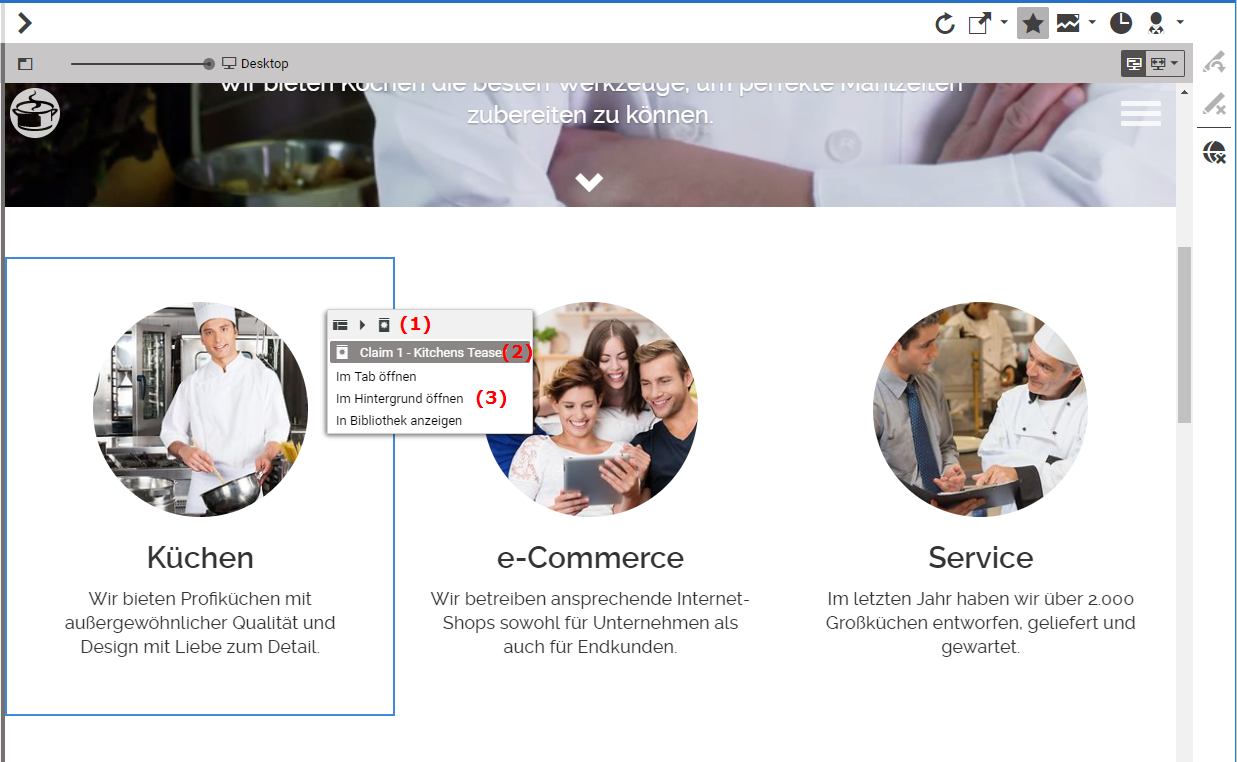The height and width of the screenshot is (762, 1237).
Task: Toggle the fixed desktop preview mode button
Action: [1134, 63]
